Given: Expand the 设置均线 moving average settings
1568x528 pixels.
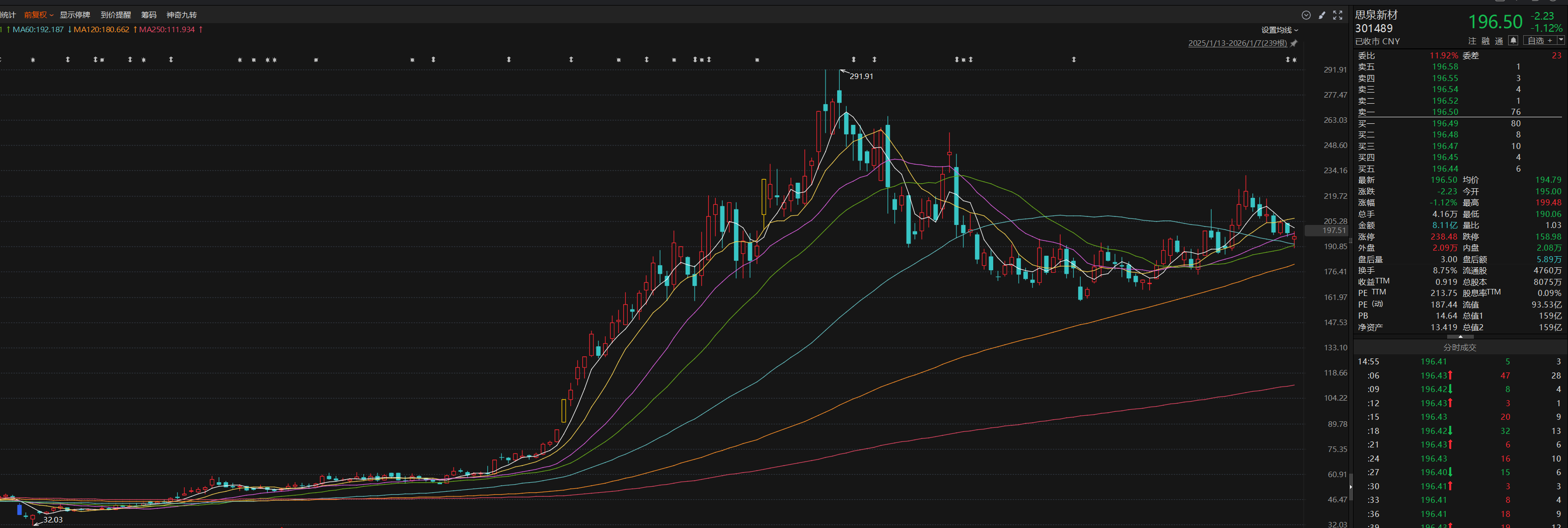Looking at the screenshot, I should click(1279, 30).
